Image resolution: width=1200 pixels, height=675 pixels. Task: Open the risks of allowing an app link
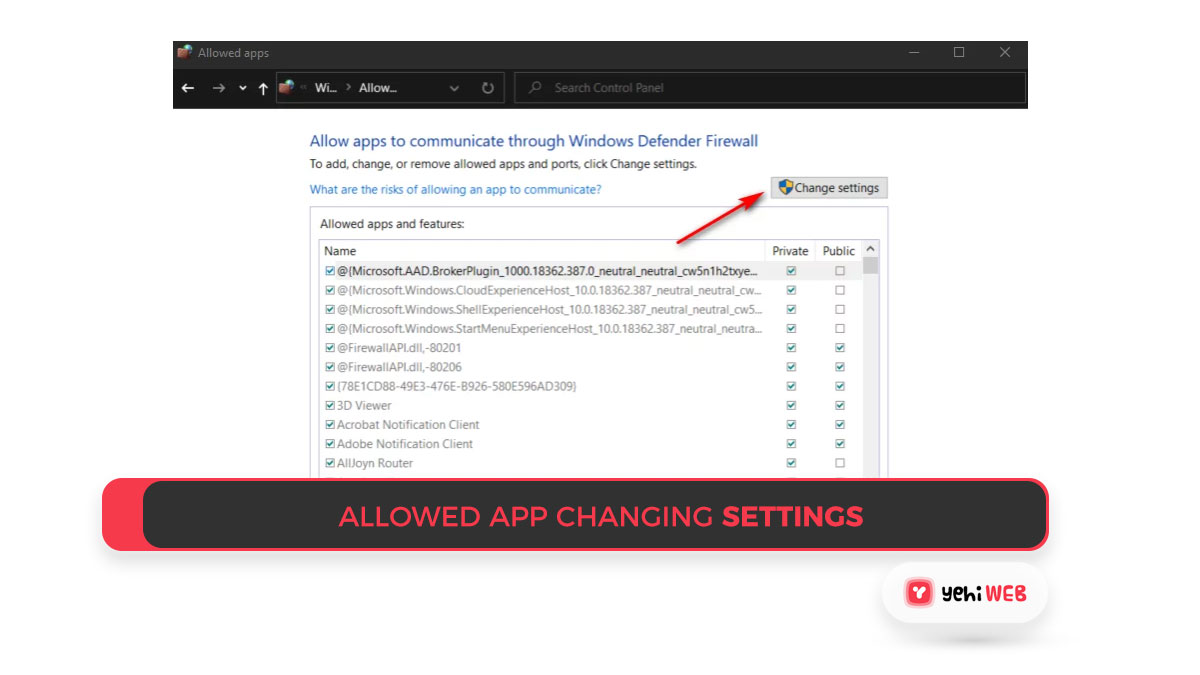point(455,189)
